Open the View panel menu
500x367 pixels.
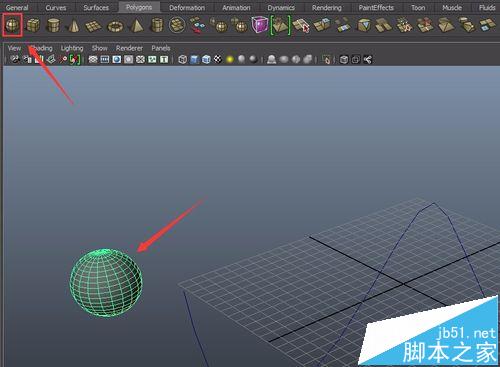14,48
